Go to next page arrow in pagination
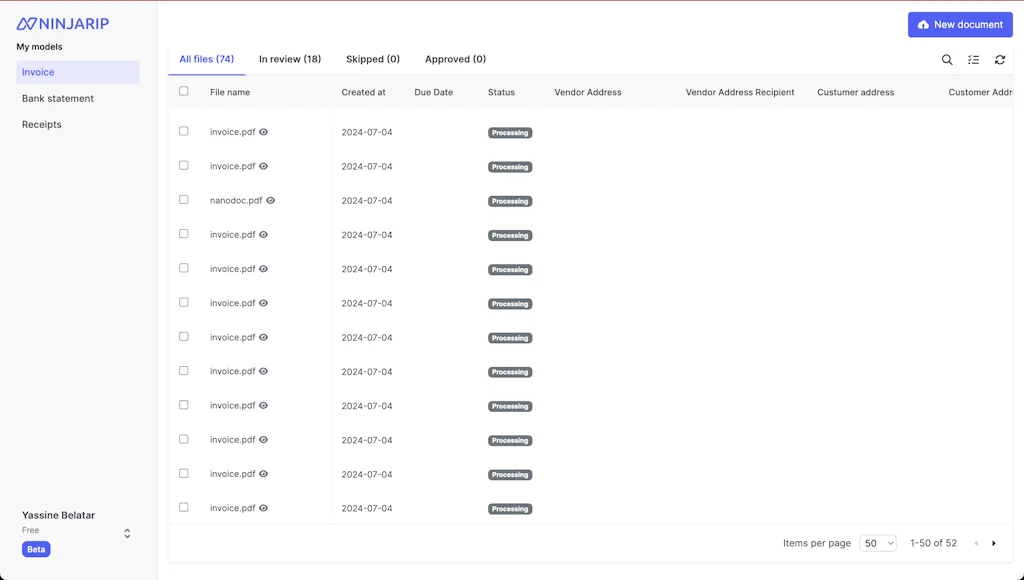Screen dimensions: 1024x580 994,543
